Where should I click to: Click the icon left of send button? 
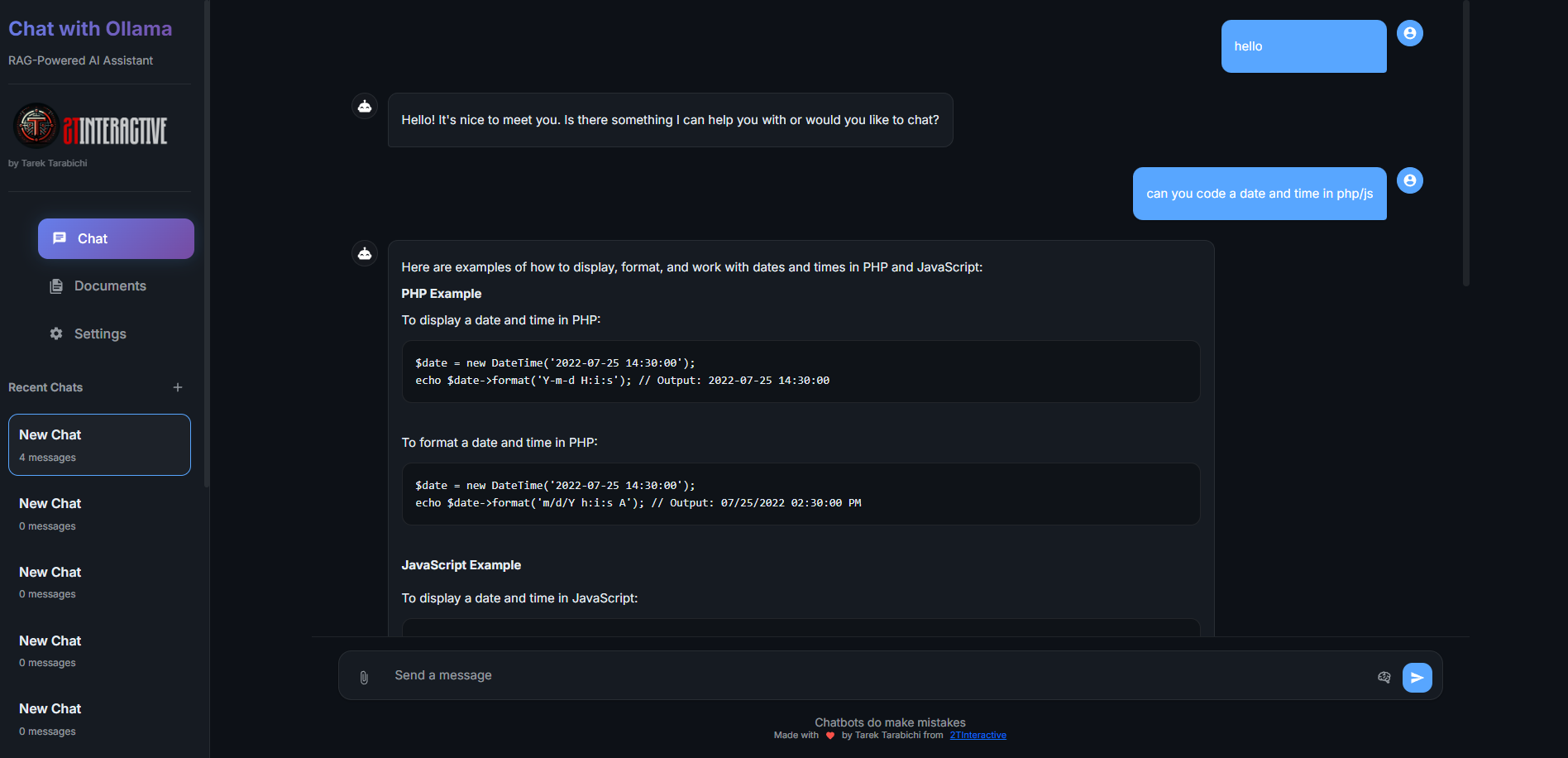point(1384,677)
